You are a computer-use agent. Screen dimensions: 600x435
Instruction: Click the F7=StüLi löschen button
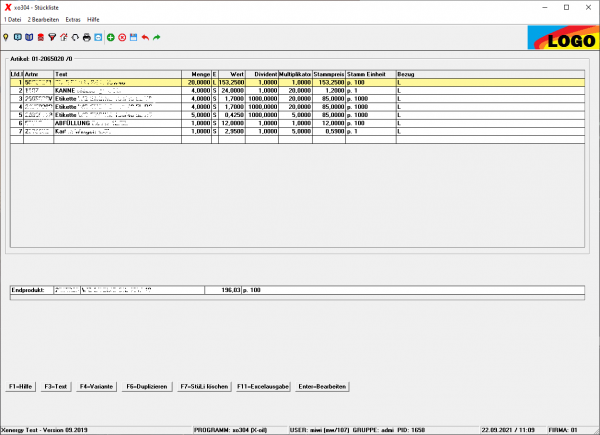204,386
